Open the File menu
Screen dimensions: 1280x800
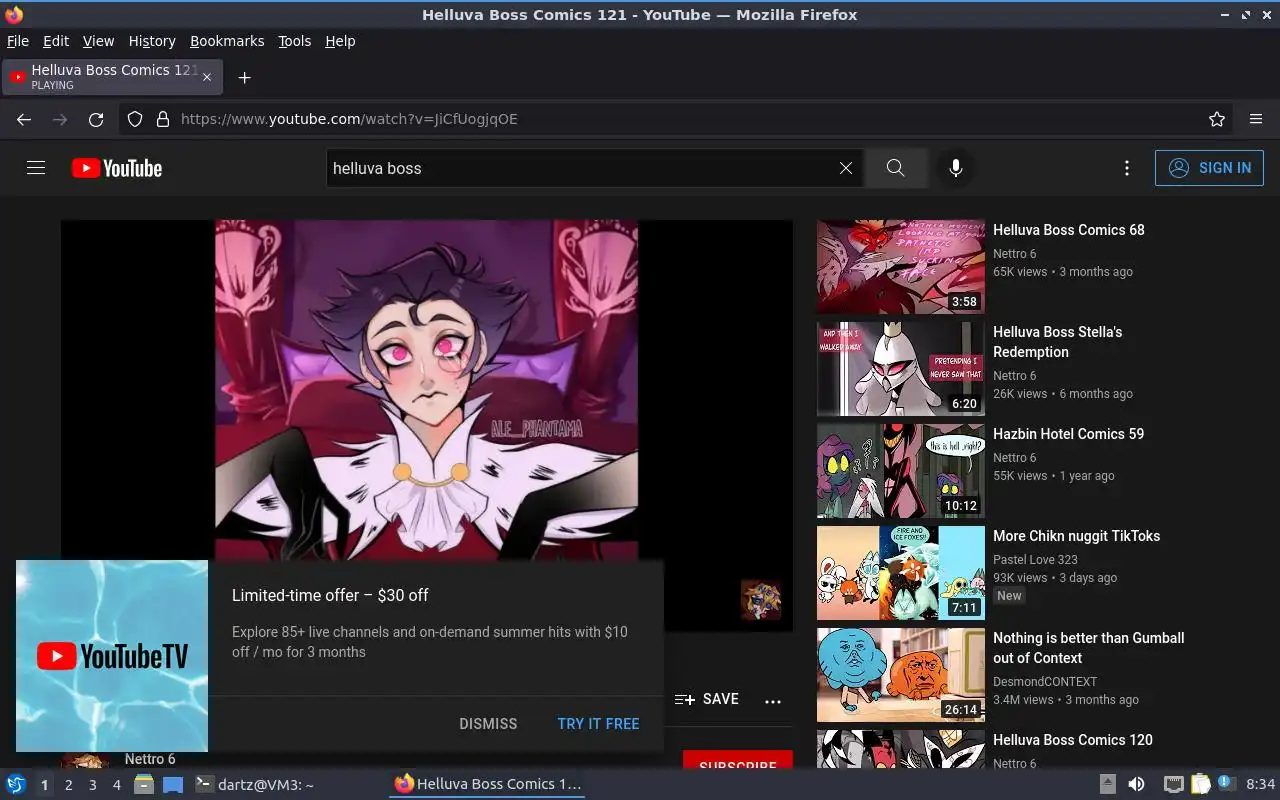click(x=18, y=41)
